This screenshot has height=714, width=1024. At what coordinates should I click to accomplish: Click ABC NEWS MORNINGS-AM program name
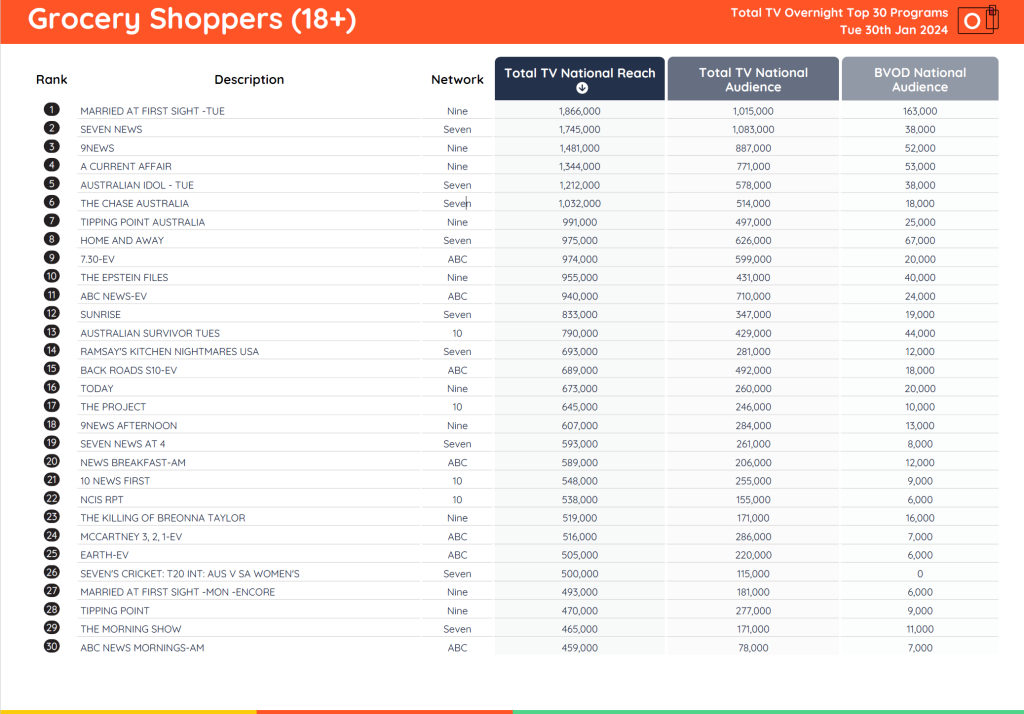(142, 648)
